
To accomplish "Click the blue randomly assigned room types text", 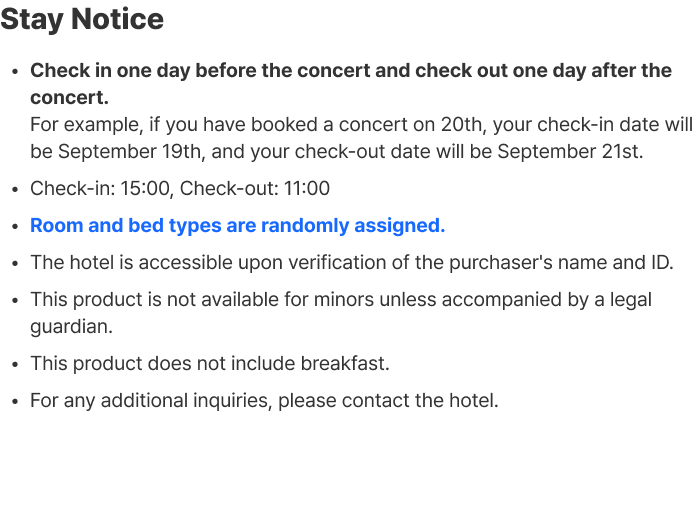I will click(237, 225).
